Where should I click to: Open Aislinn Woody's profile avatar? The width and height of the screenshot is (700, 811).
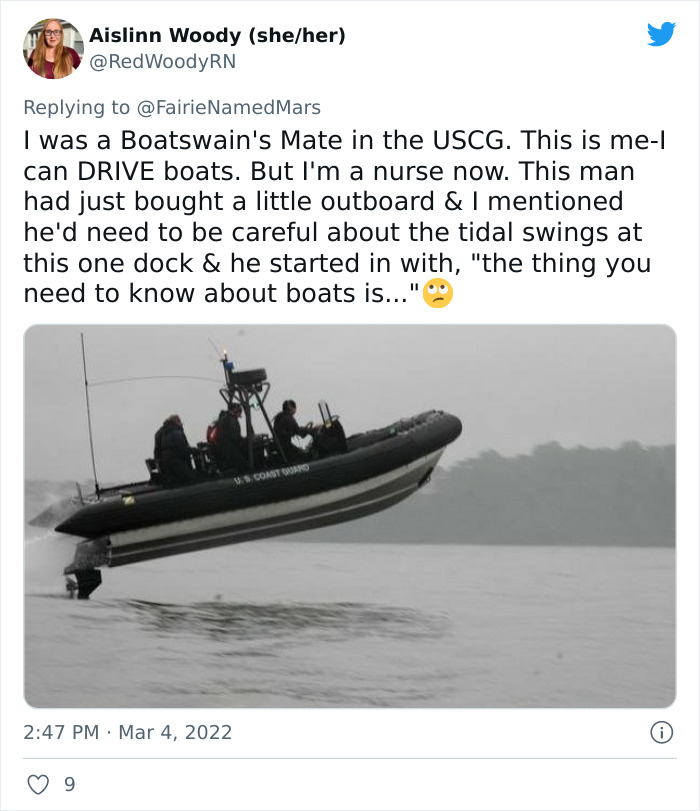(x=53, y=49)
